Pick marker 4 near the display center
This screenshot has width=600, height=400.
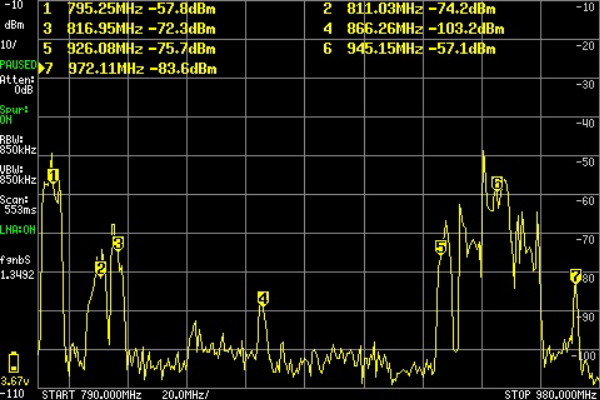click(262, 298)
